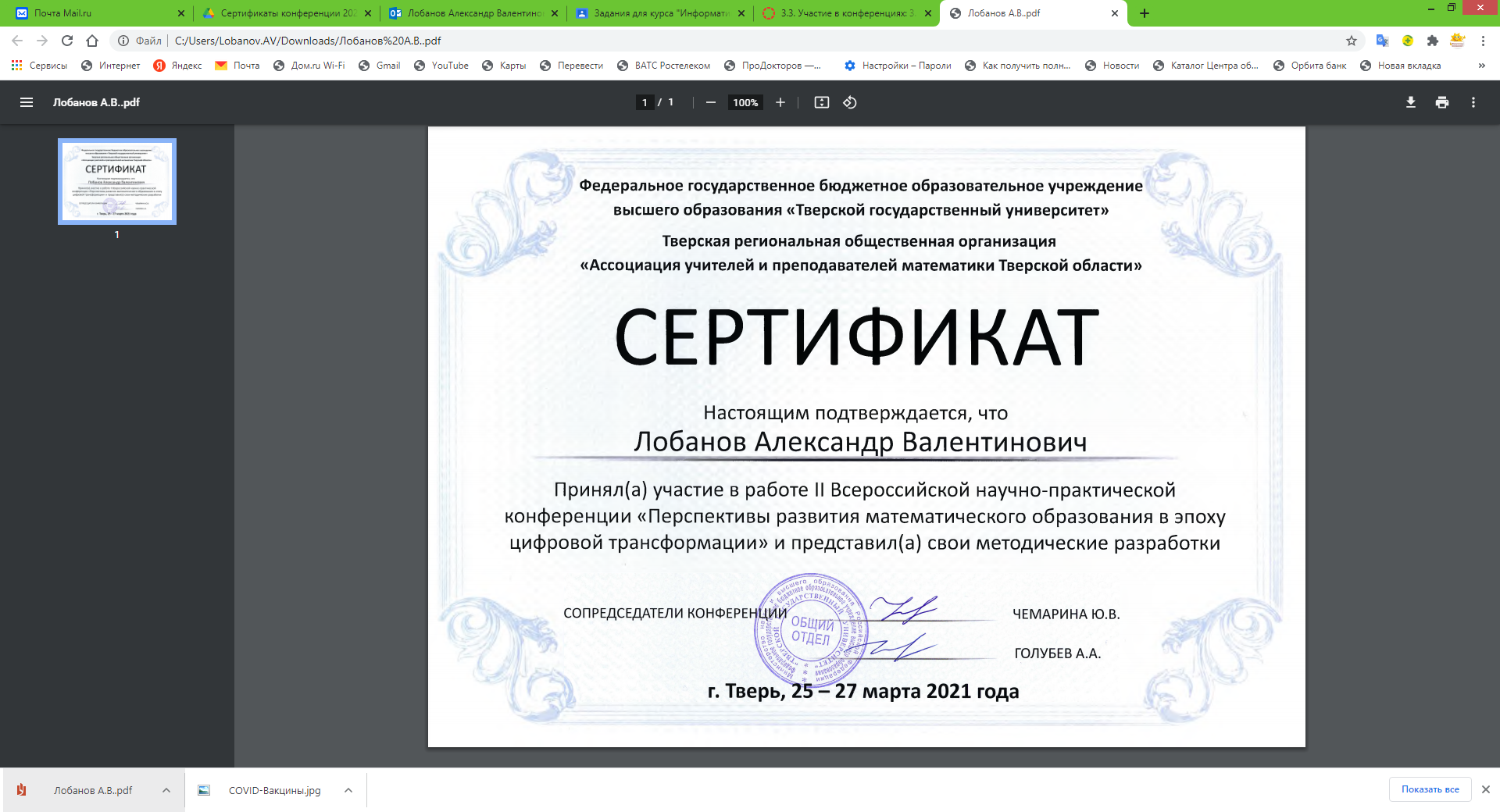Viewport: 1500px width, 812px height.
Task: Open the Extensions puzzle icon
Action: (1432, 41)
